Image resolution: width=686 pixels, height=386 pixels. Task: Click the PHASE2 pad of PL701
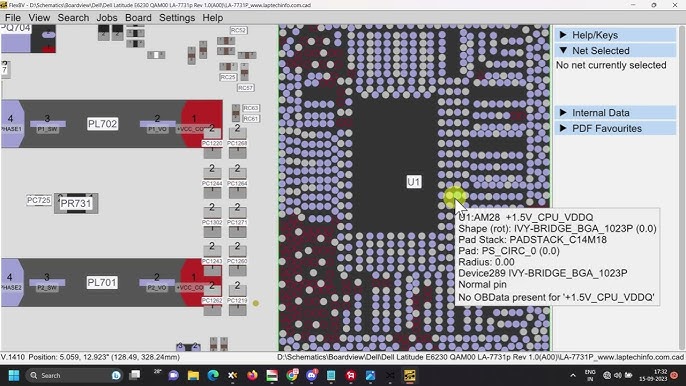(x=12, y=282)
